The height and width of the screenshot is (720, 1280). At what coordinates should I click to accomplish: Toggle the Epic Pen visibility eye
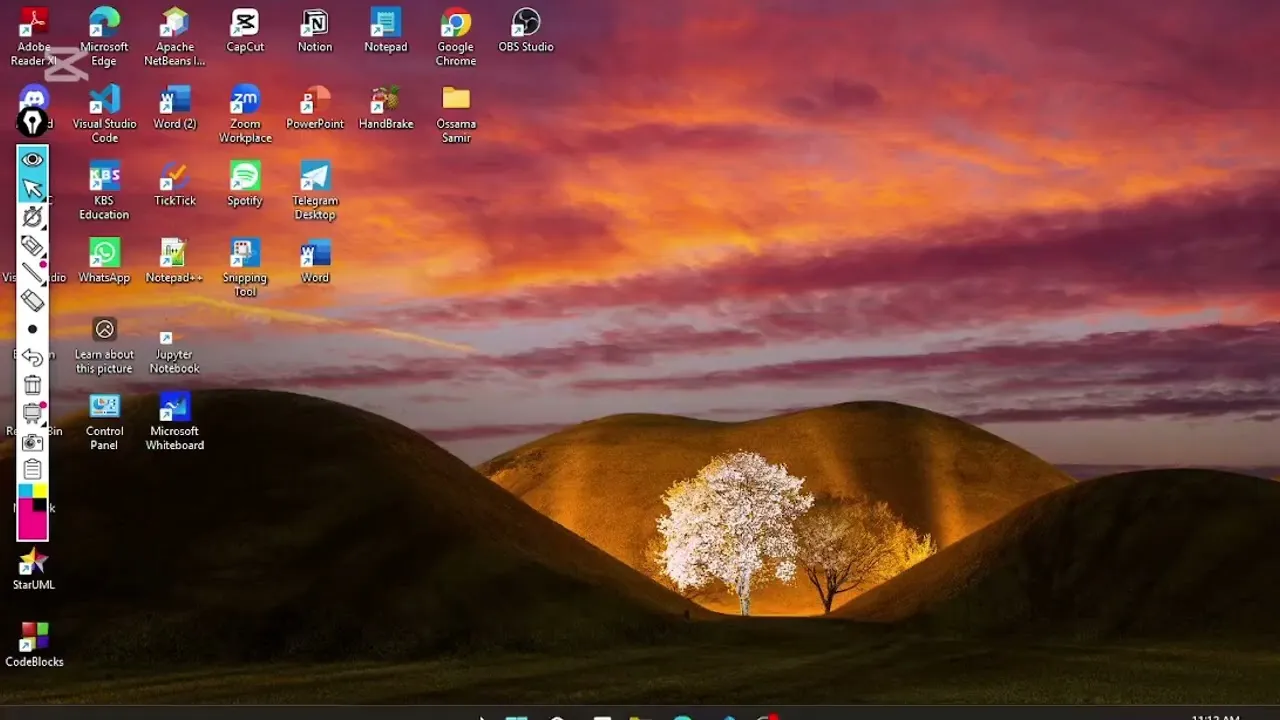33,160
